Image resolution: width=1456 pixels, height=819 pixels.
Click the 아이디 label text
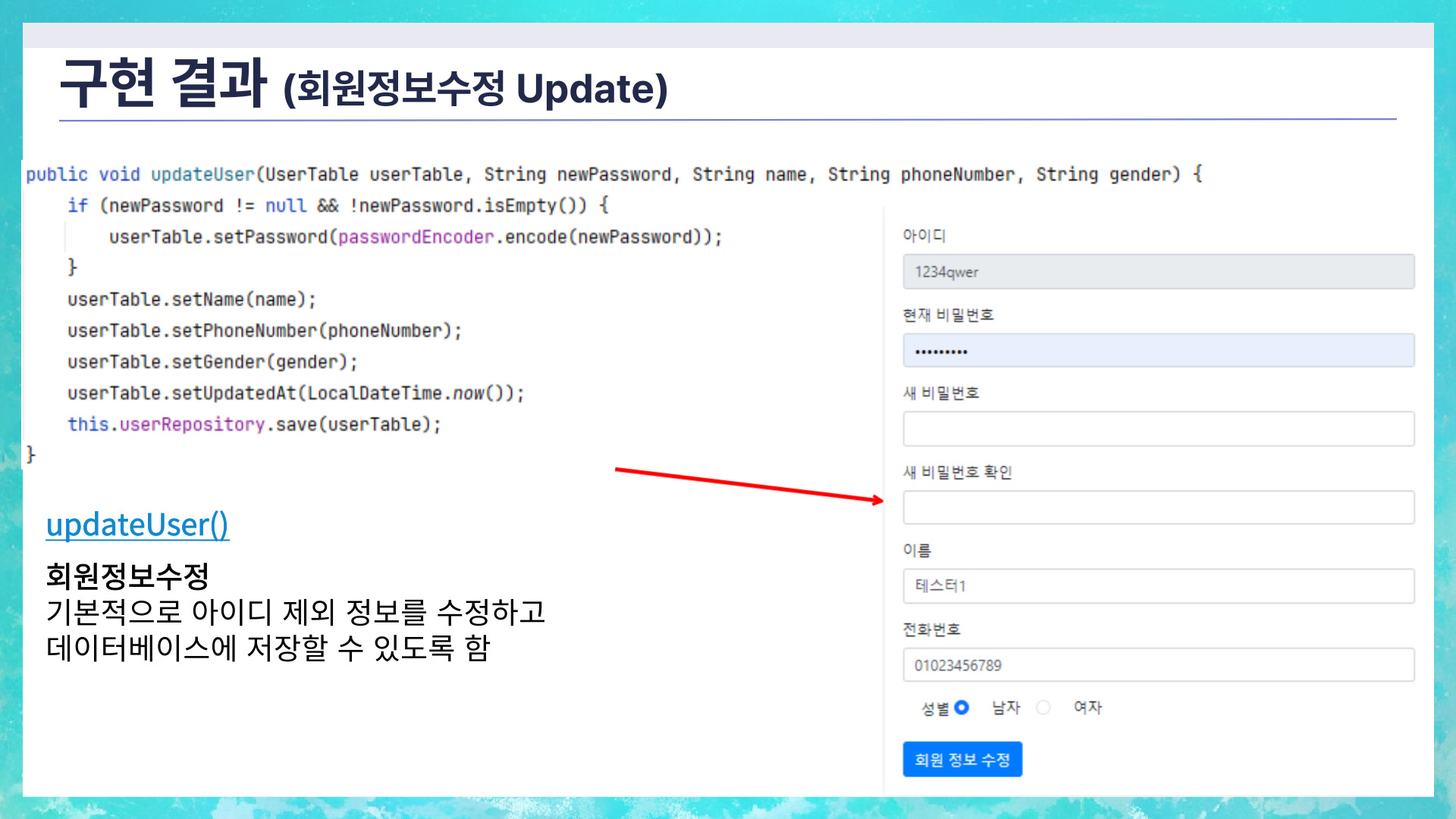924,235
